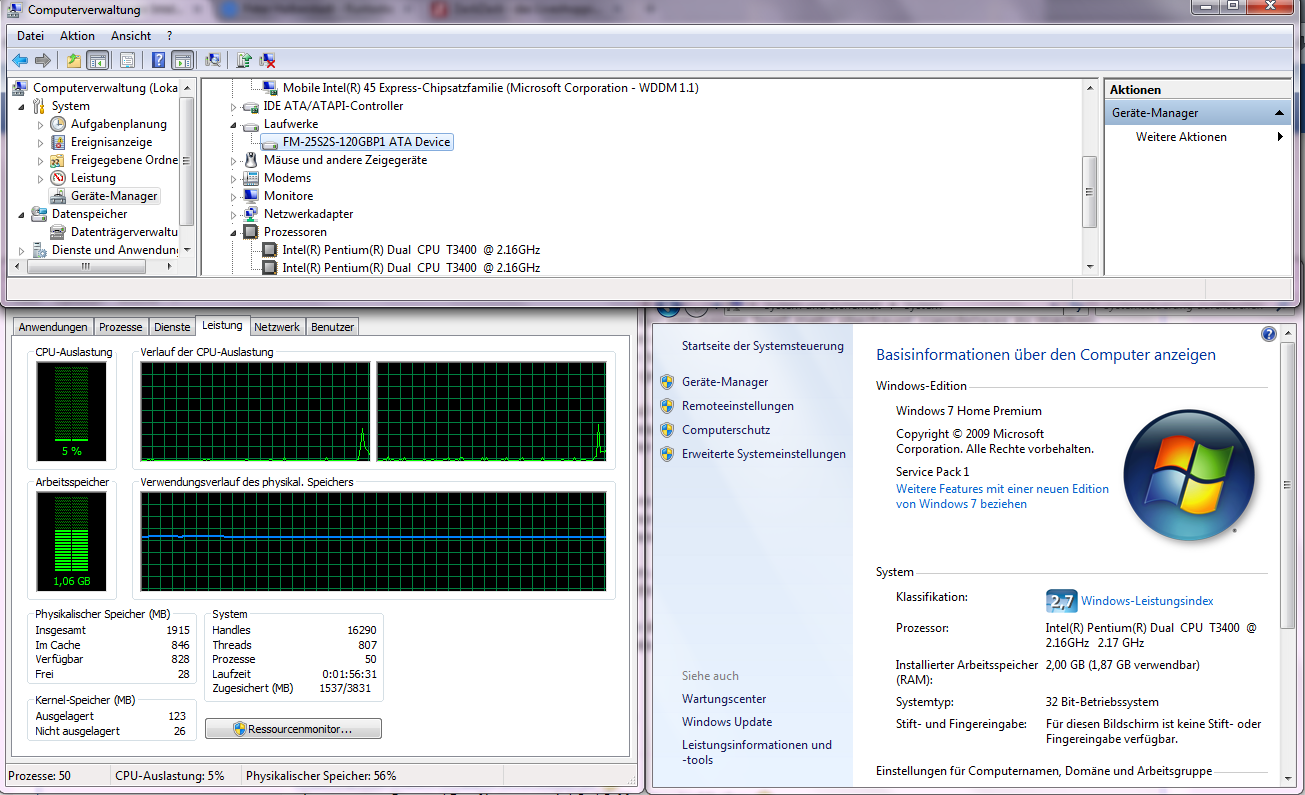The image size is (1305, 795).
Task: Switch to the Anwendungen tab
Action: [53, 327]
